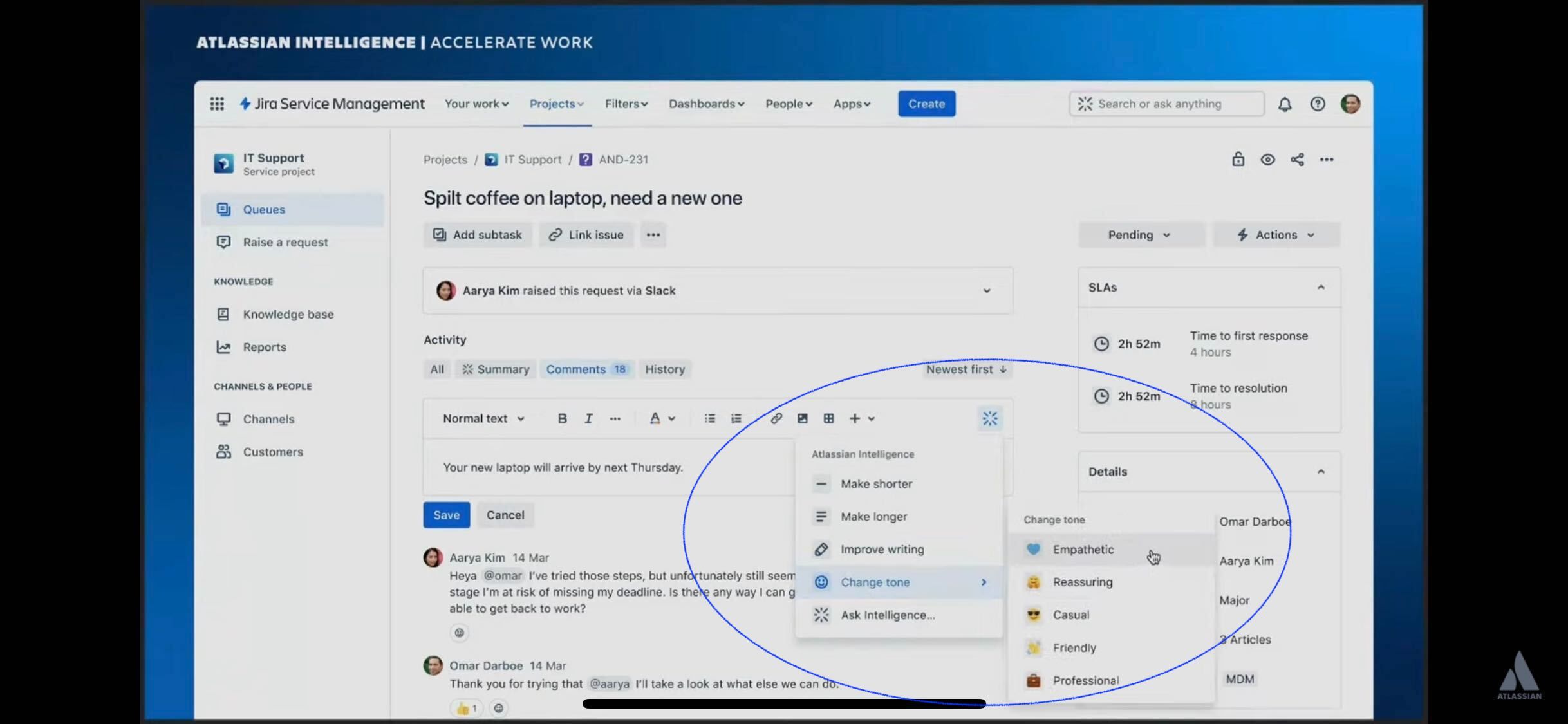Open Channels in the sidebar
Image resolution: width=1568 pixels, height=724 pixels.
pyautogui.click(x=293, y=419)
